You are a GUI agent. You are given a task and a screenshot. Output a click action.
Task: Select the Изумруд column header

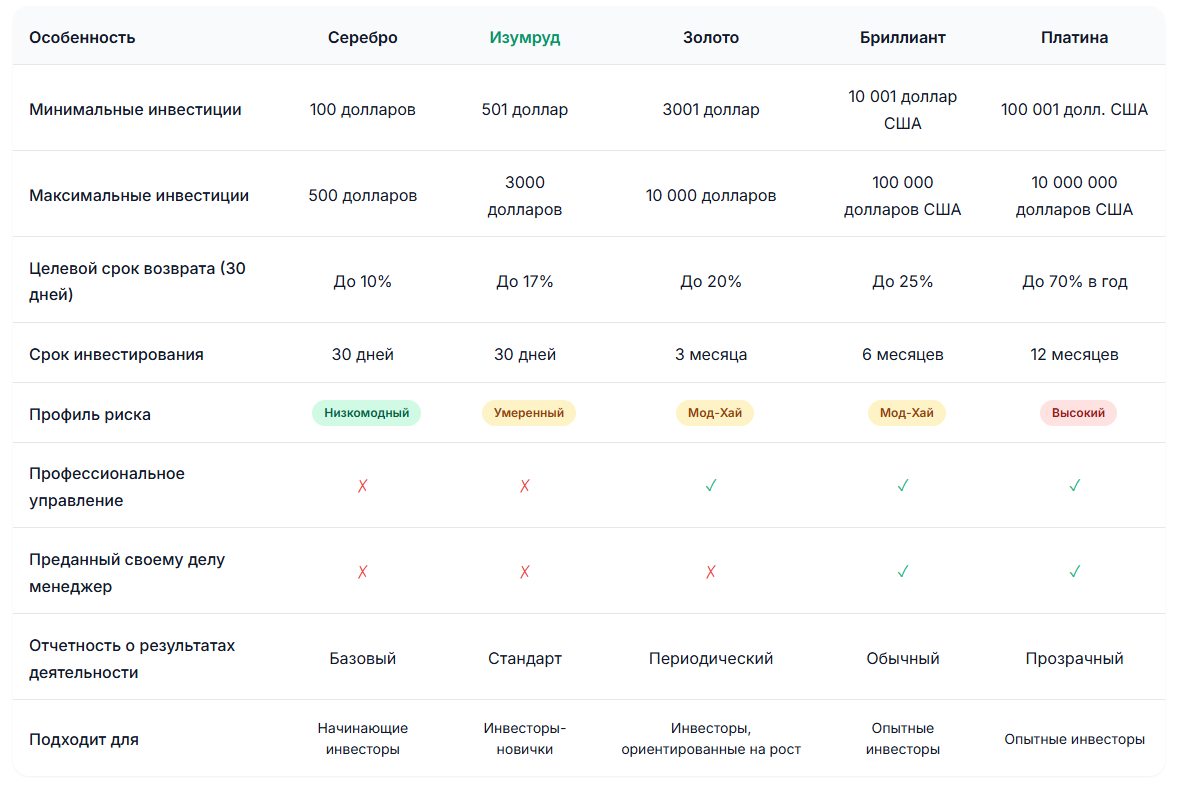click(x=525, y=38)
